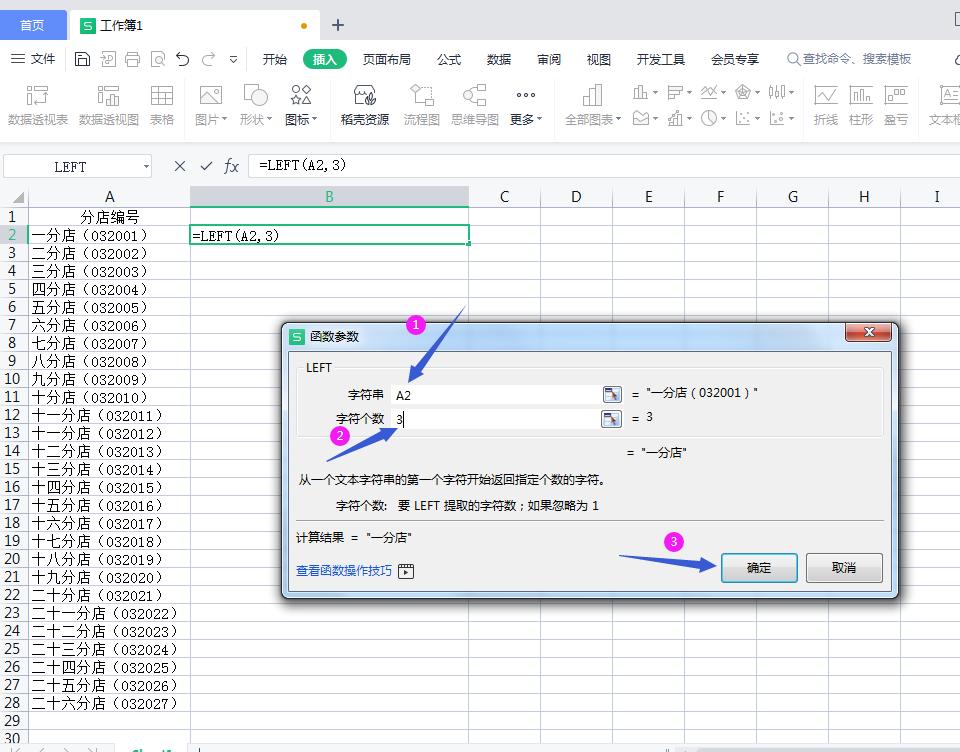The height and width of the screenshot is (752, 960).
Task: Select column header C
Action: pyautogui.click(x=504, y=197)
